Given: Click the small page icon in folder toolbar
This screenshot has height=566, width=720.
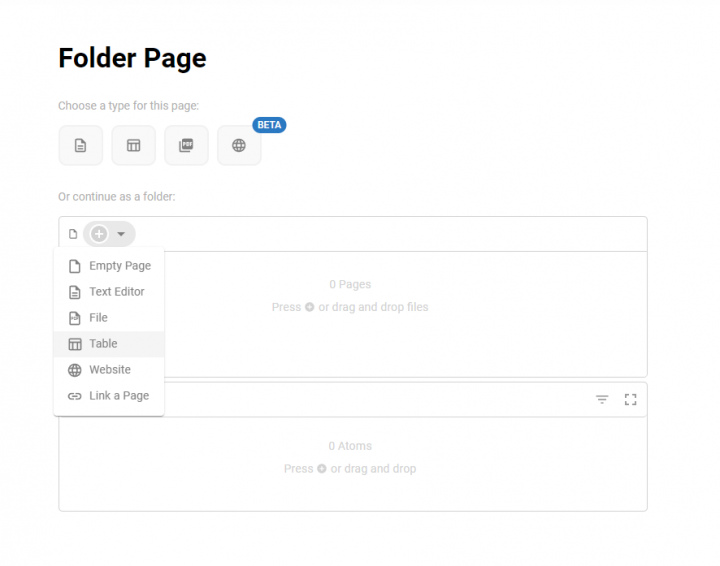Looking at the screenshot, I should click(x=73, y=234).
